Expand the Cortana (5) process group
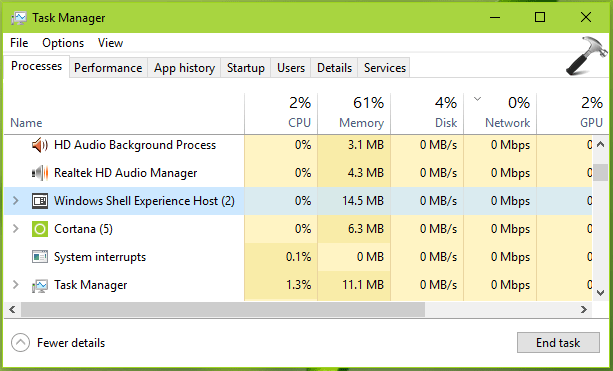This screenshot has height=371, width=613. (16, 229)
